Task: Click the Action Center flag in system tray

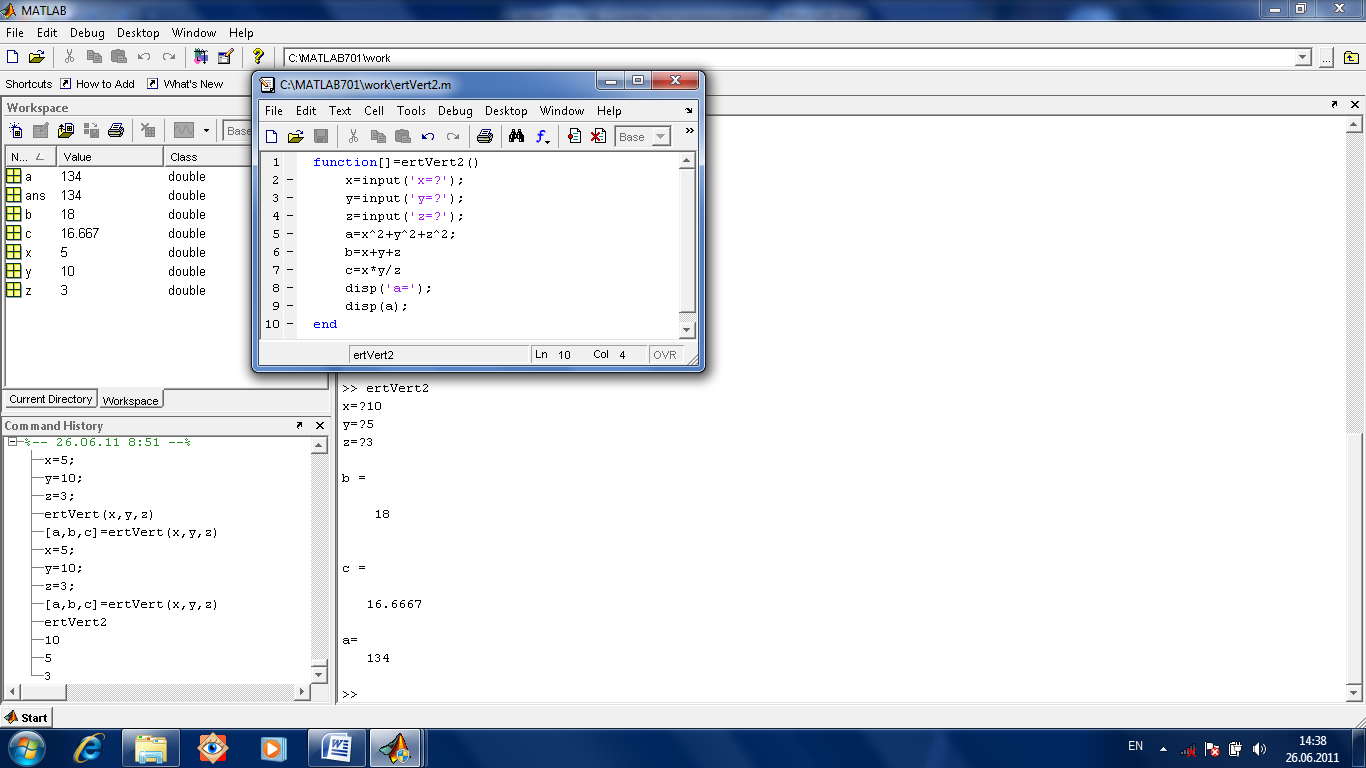Action: 1212,748
